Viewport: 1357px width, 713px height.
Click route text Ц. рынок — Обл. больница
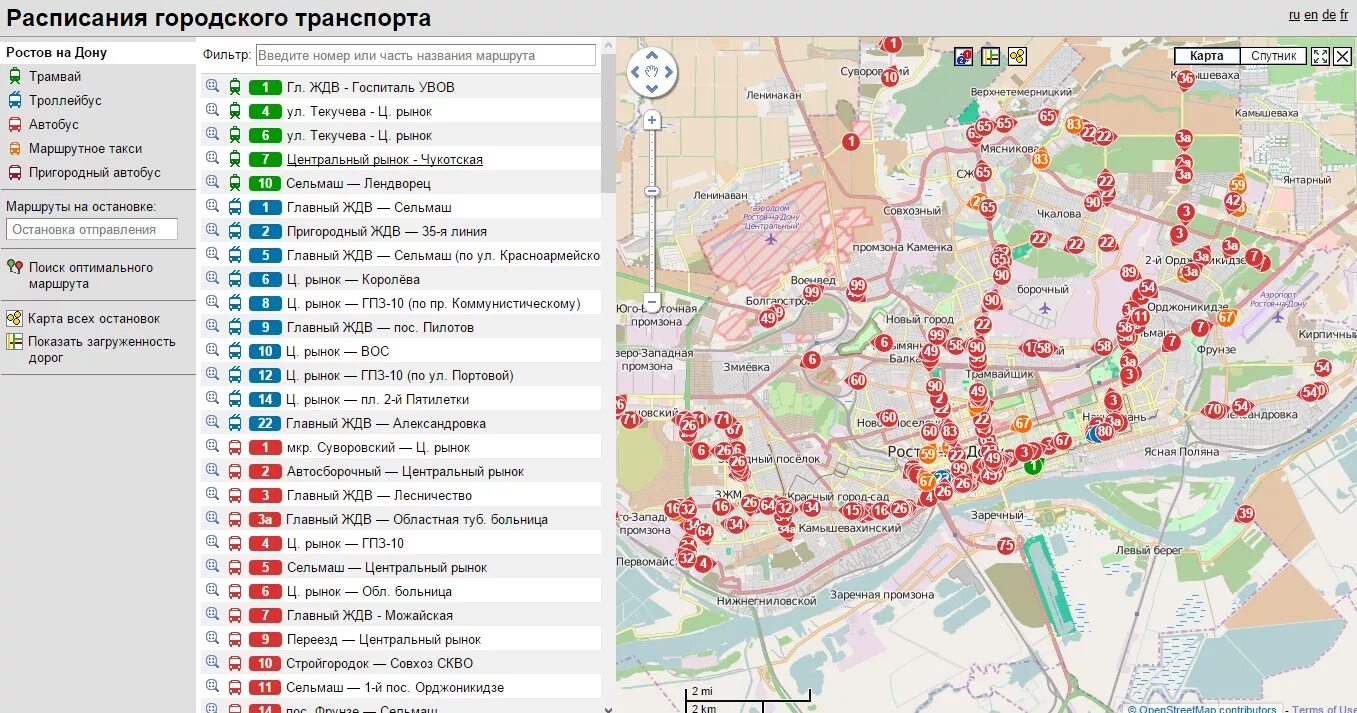369,591
